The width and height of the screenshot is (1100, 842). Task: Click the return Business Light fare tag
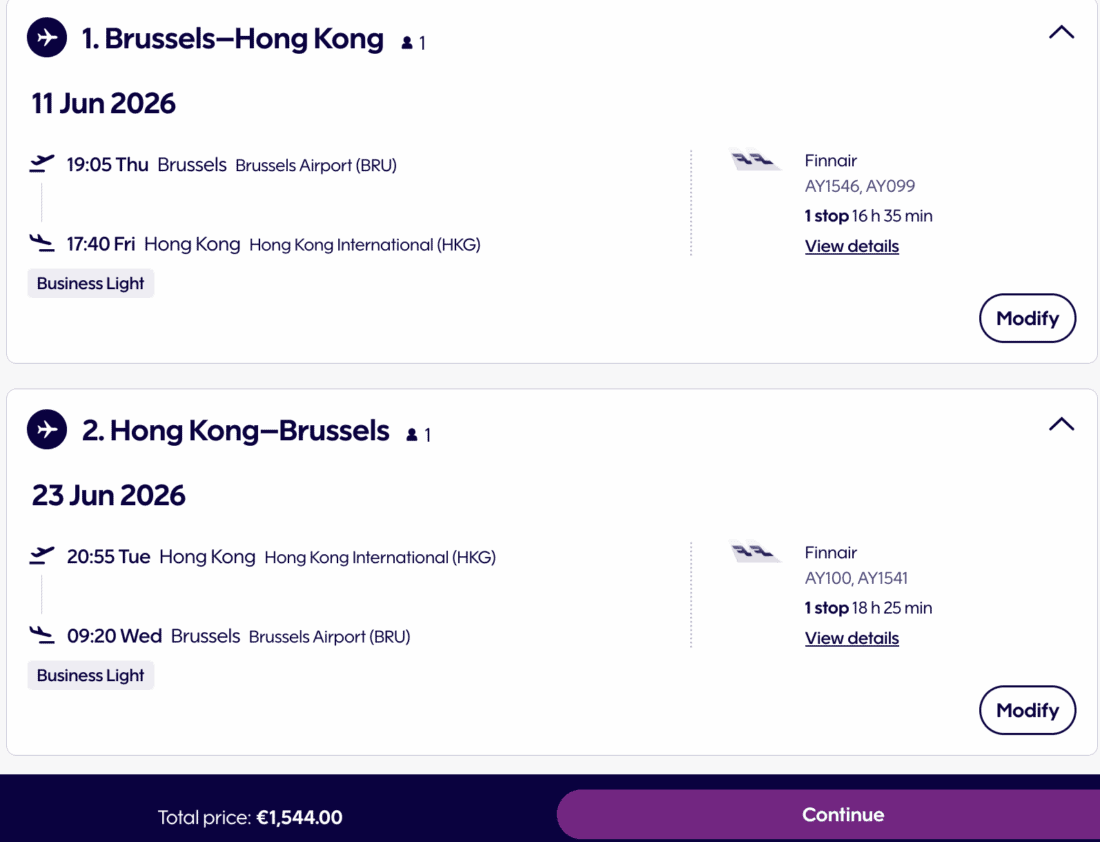tap(90, 676)
